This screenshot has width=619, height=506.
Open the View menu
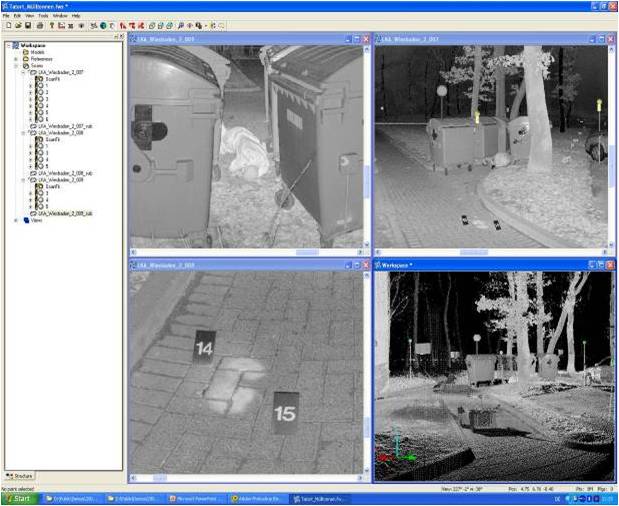(x=30, y=16)
